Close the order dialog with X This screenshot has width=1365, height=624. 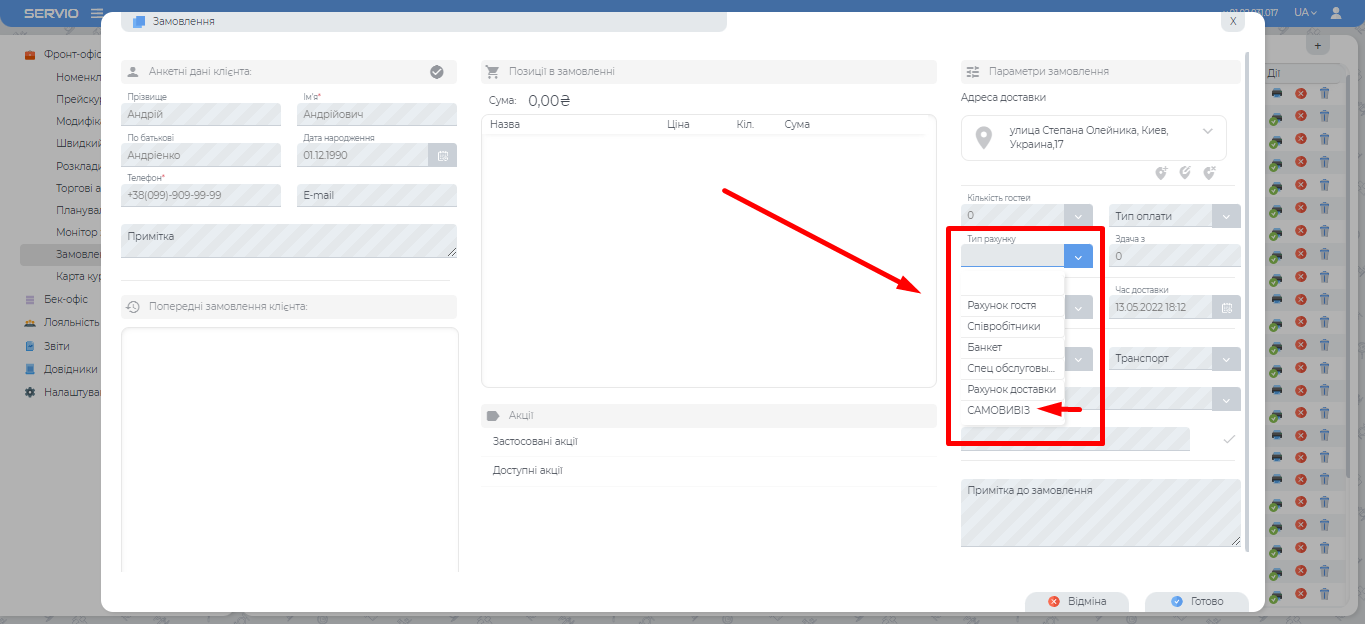pos(1233,21)
